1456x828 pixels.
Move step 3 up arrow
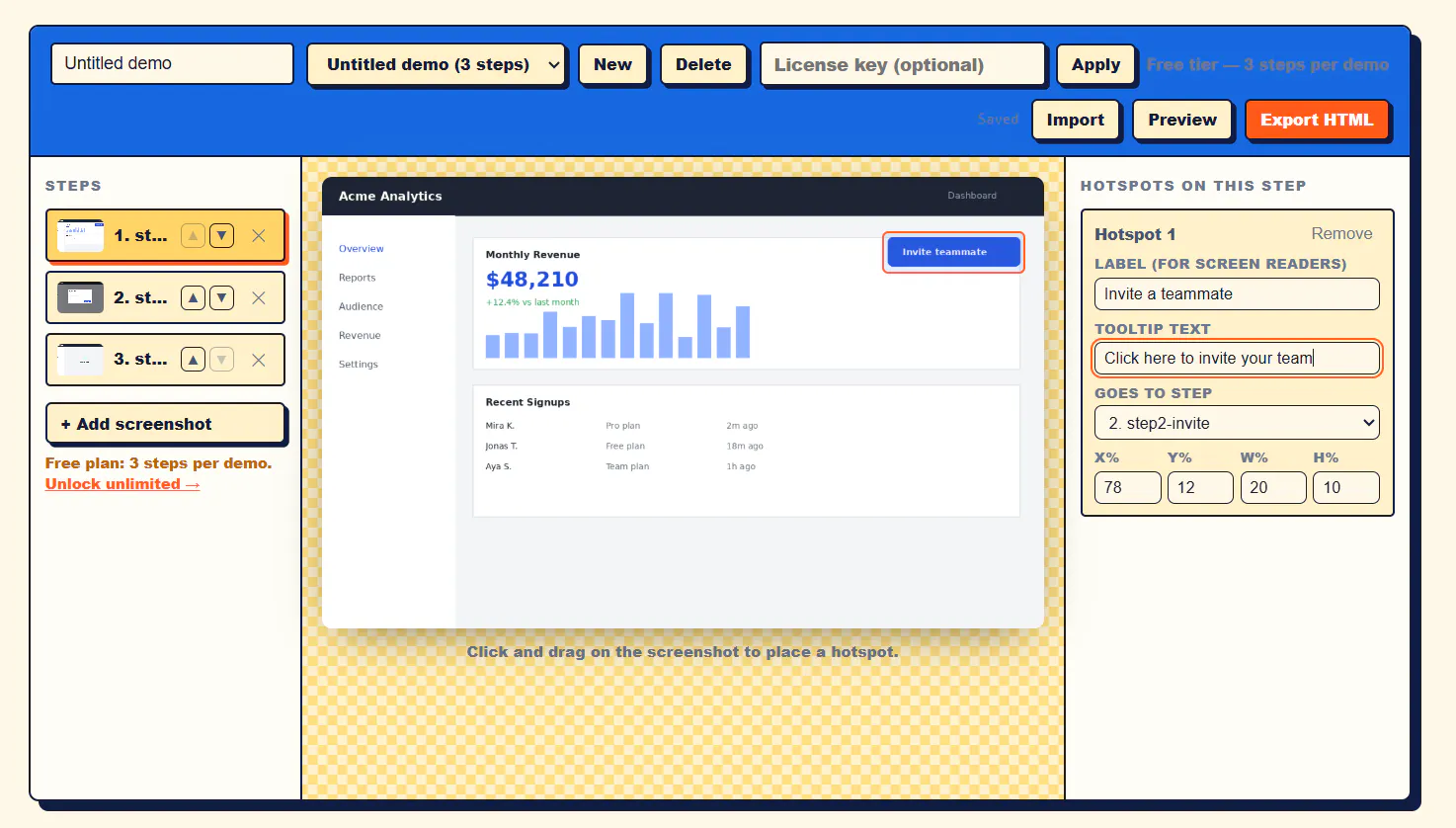point(194,360)
